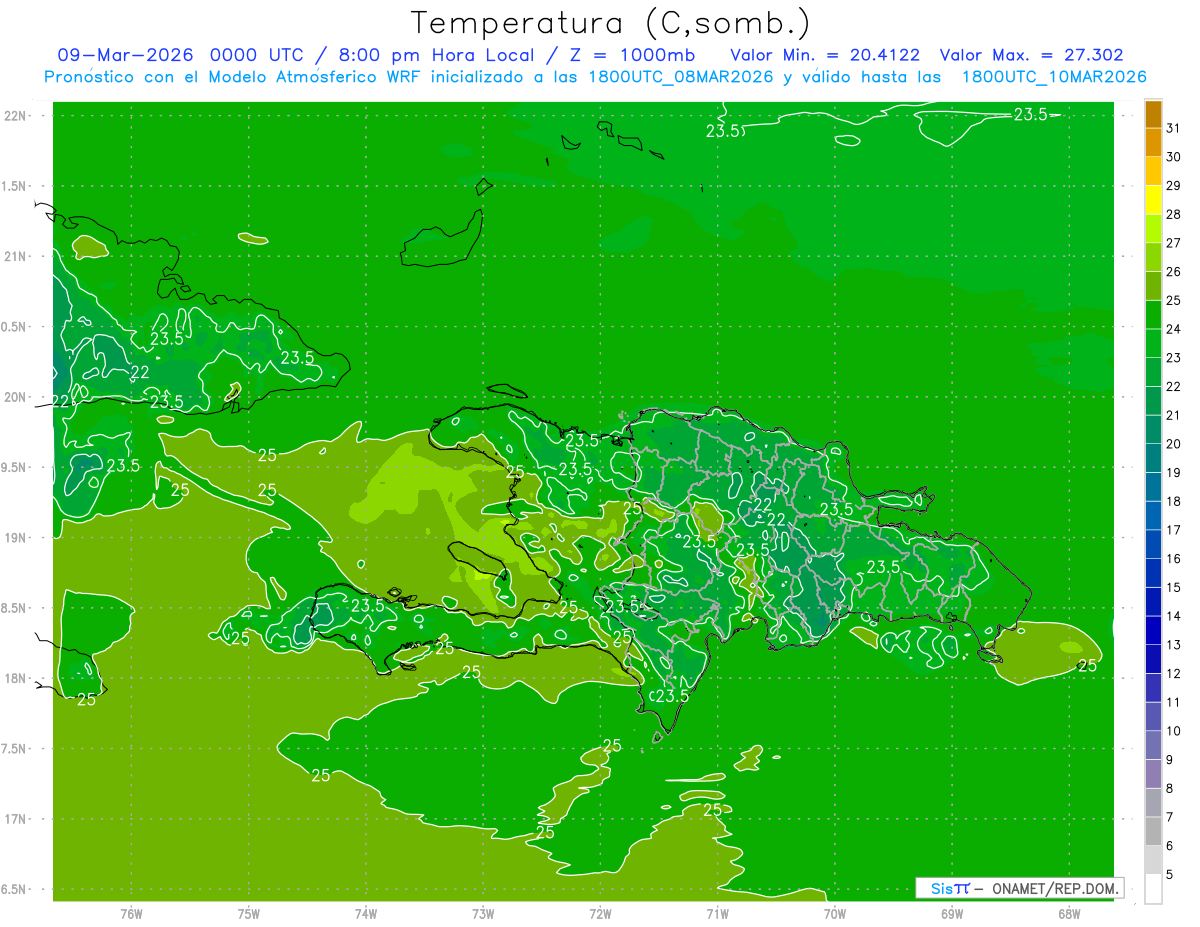1200x927 pixels.
Task: Click the '21N' latitude axis label
Action: tap(14, 256)
